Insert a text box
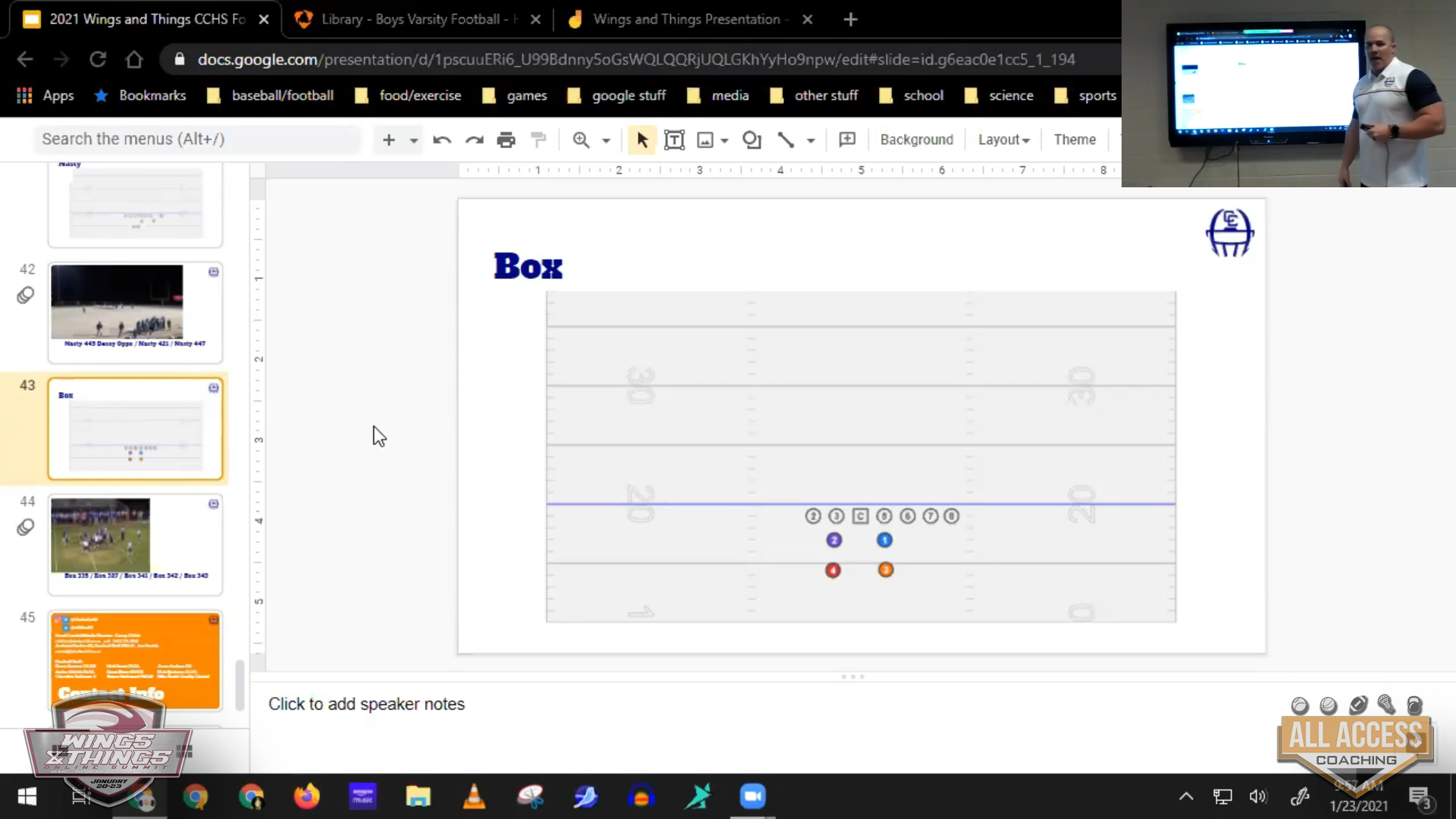 (x=674, y=140)
